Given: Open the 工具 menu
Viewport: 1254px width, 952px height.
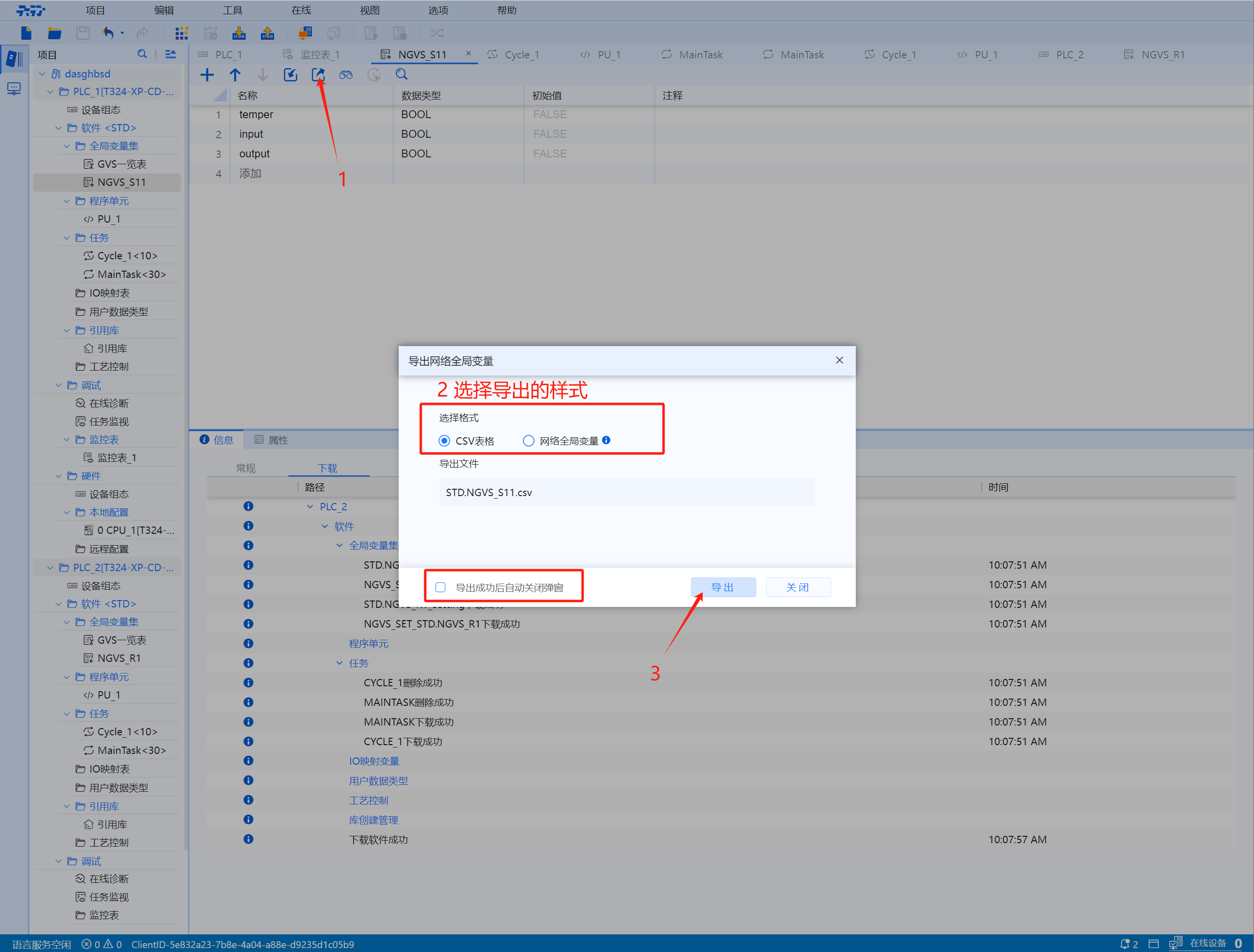Looking at the screenshot, I should coord(232,10).
